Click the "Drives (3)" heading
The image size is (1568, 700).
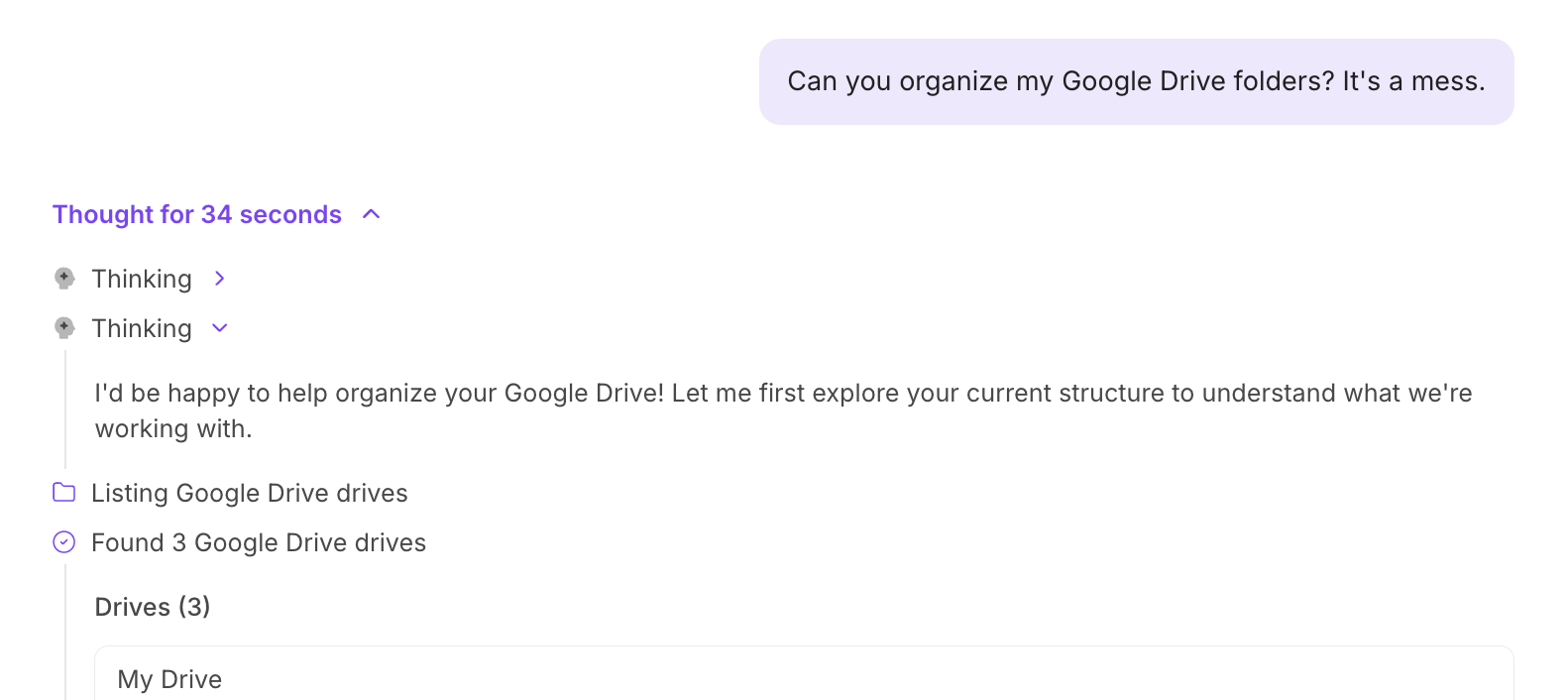click(153, 607)
